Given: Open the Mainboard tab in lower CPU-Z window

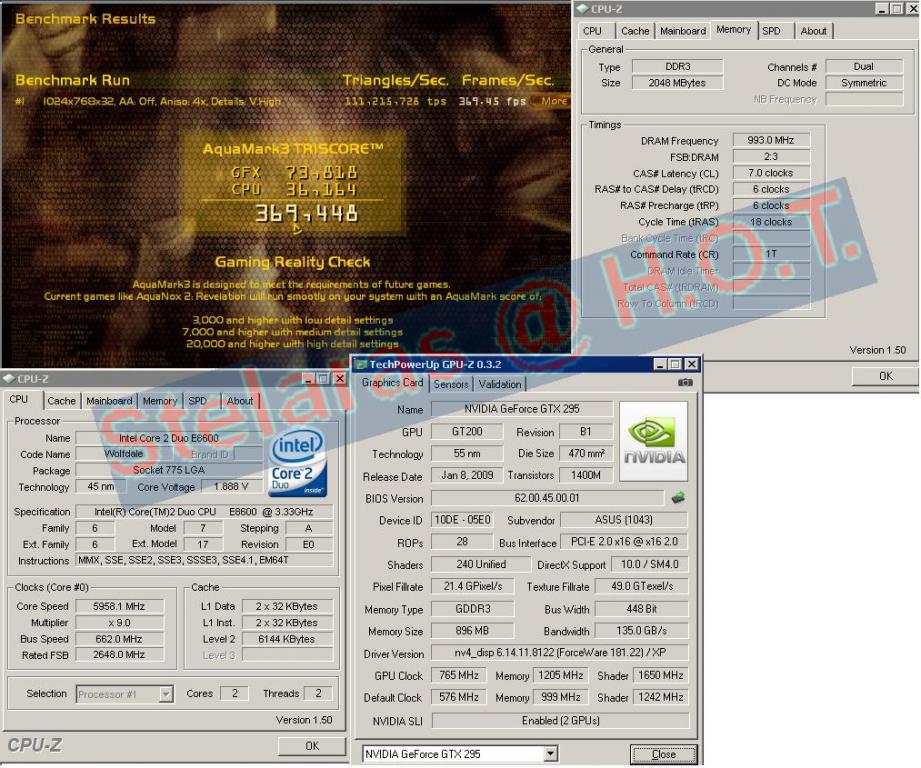Looking at the screenshot, I should pos(109,400).
